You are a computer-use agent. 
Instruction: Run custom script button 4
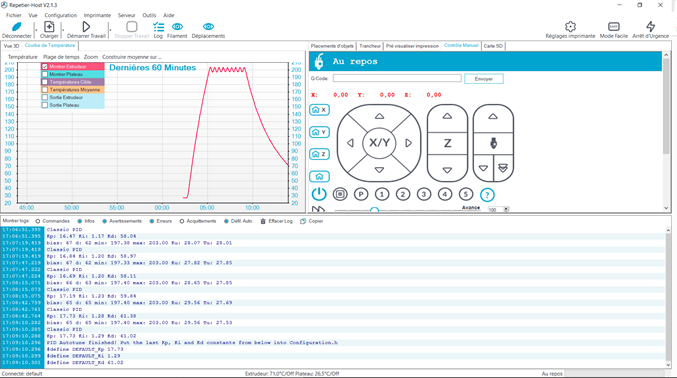[x=445, y=194]
